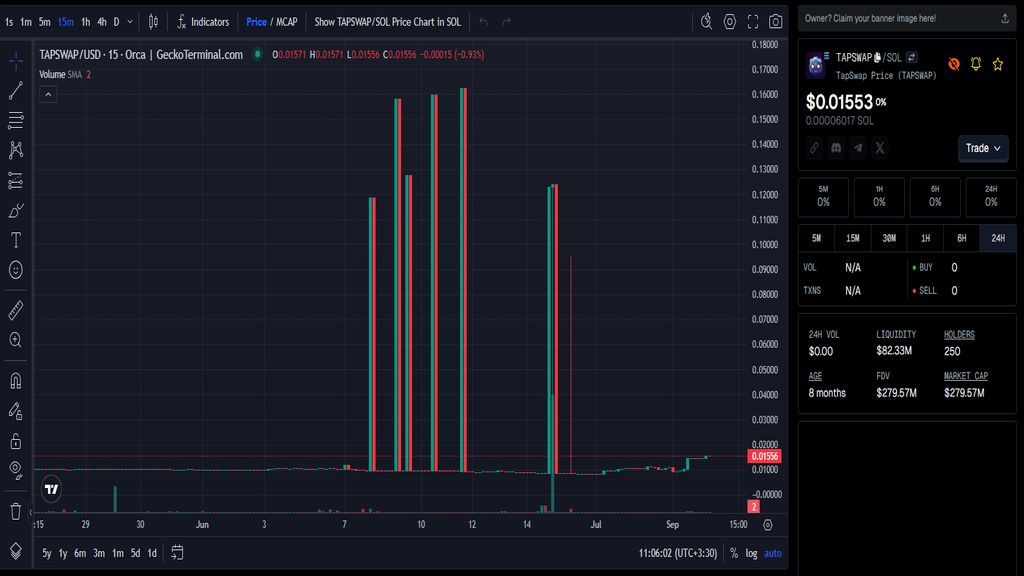The height and width of the screenshot is (576, 1024).
Task: Select the ruler measure tool
Action: (x=16, y=310)
